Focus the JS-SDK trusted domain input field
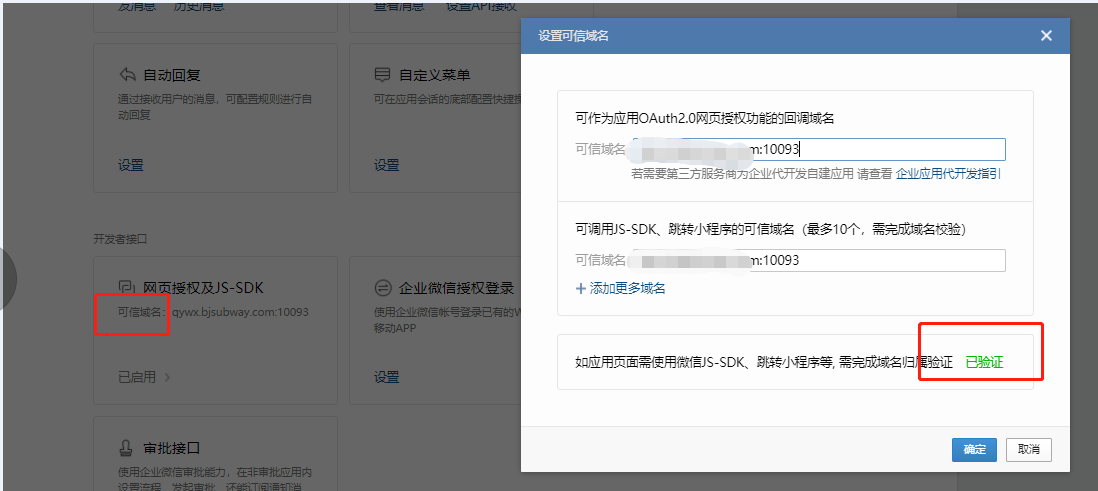Image resolution: width=1098 pixels, height=491 pixels. (817, 261)
